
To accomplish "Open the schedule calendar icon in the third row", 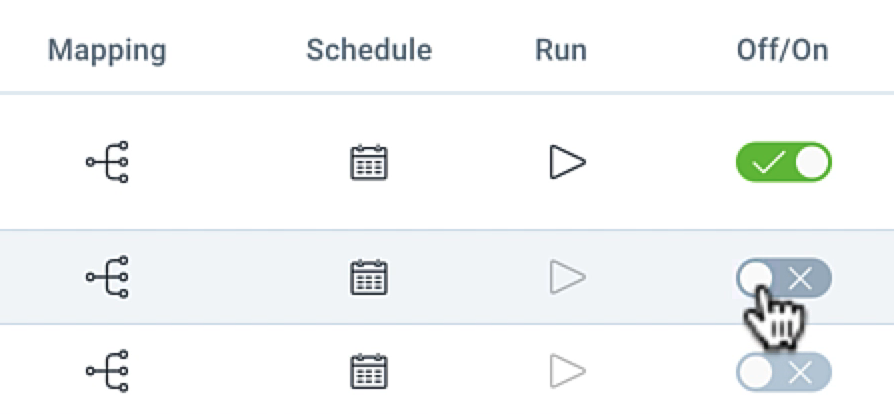I will [x=369, y=371].
